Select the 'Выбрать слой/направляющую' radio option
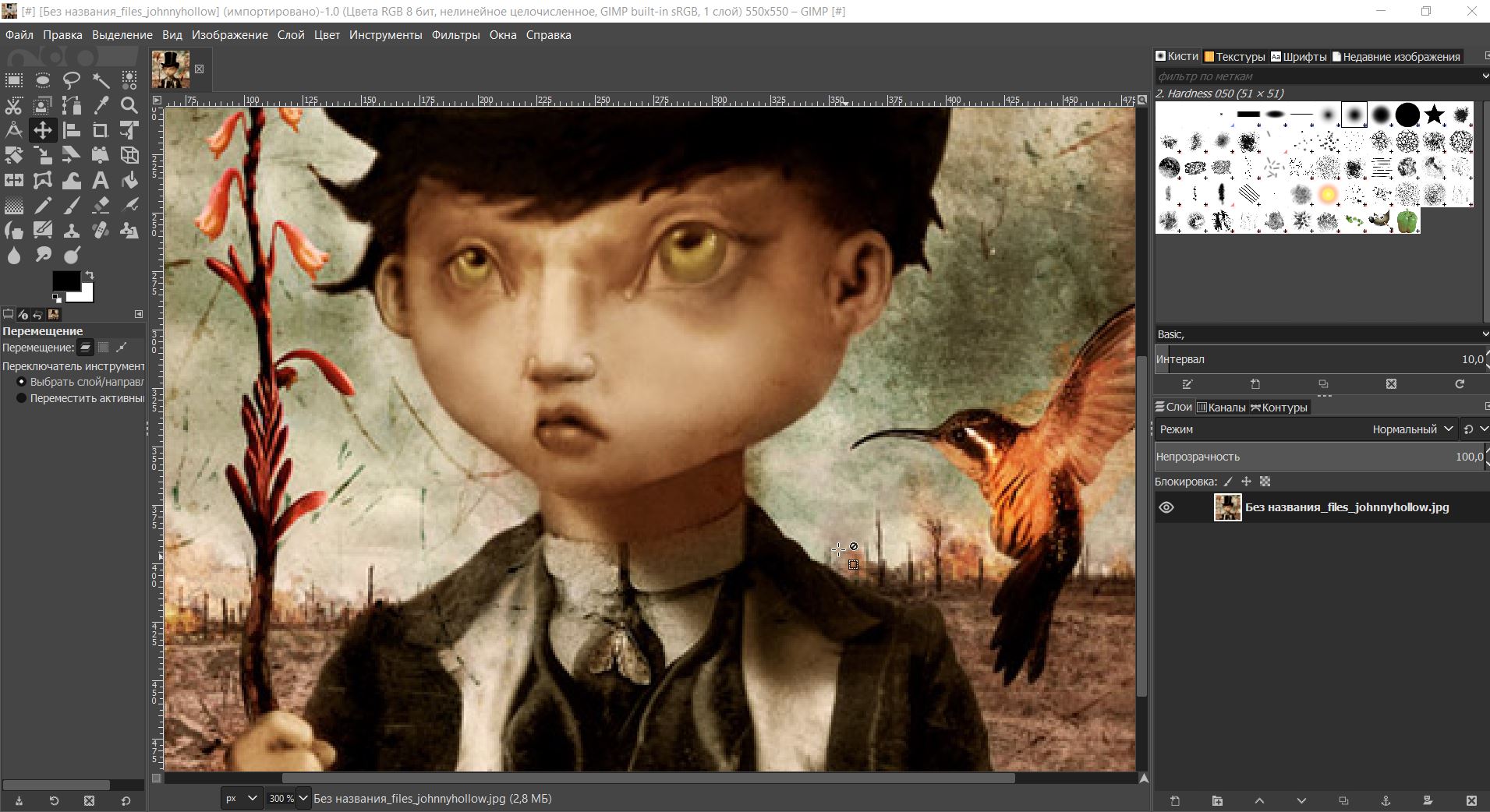The width and height of the screenshot is (1490, 812). tap(22, 382)
